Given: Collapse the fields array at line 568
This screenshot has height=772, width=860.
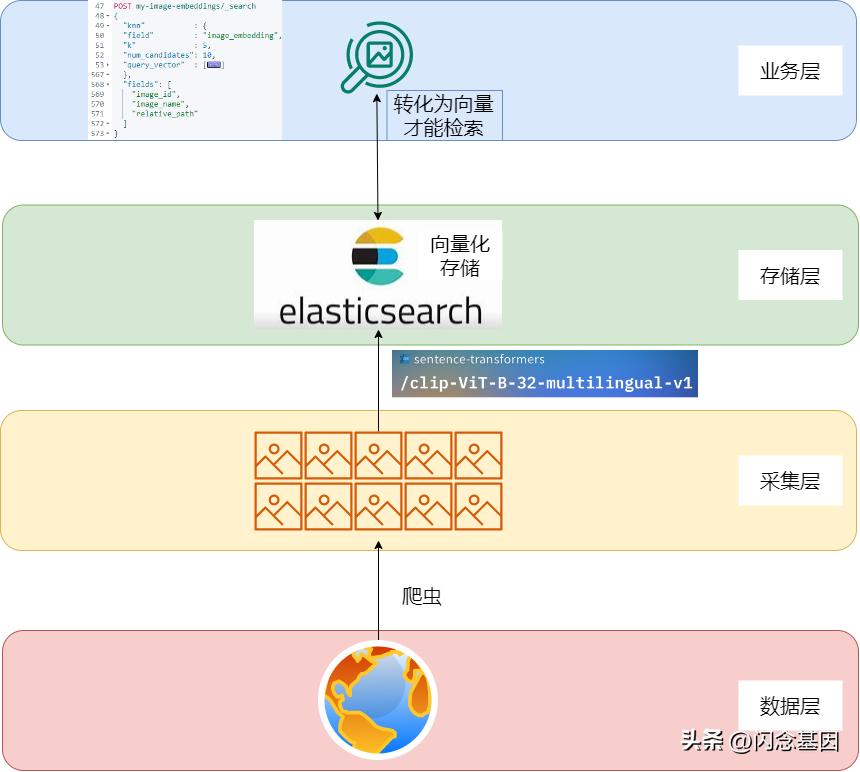Looking at the screenshot, I should (x=105, y=85).
